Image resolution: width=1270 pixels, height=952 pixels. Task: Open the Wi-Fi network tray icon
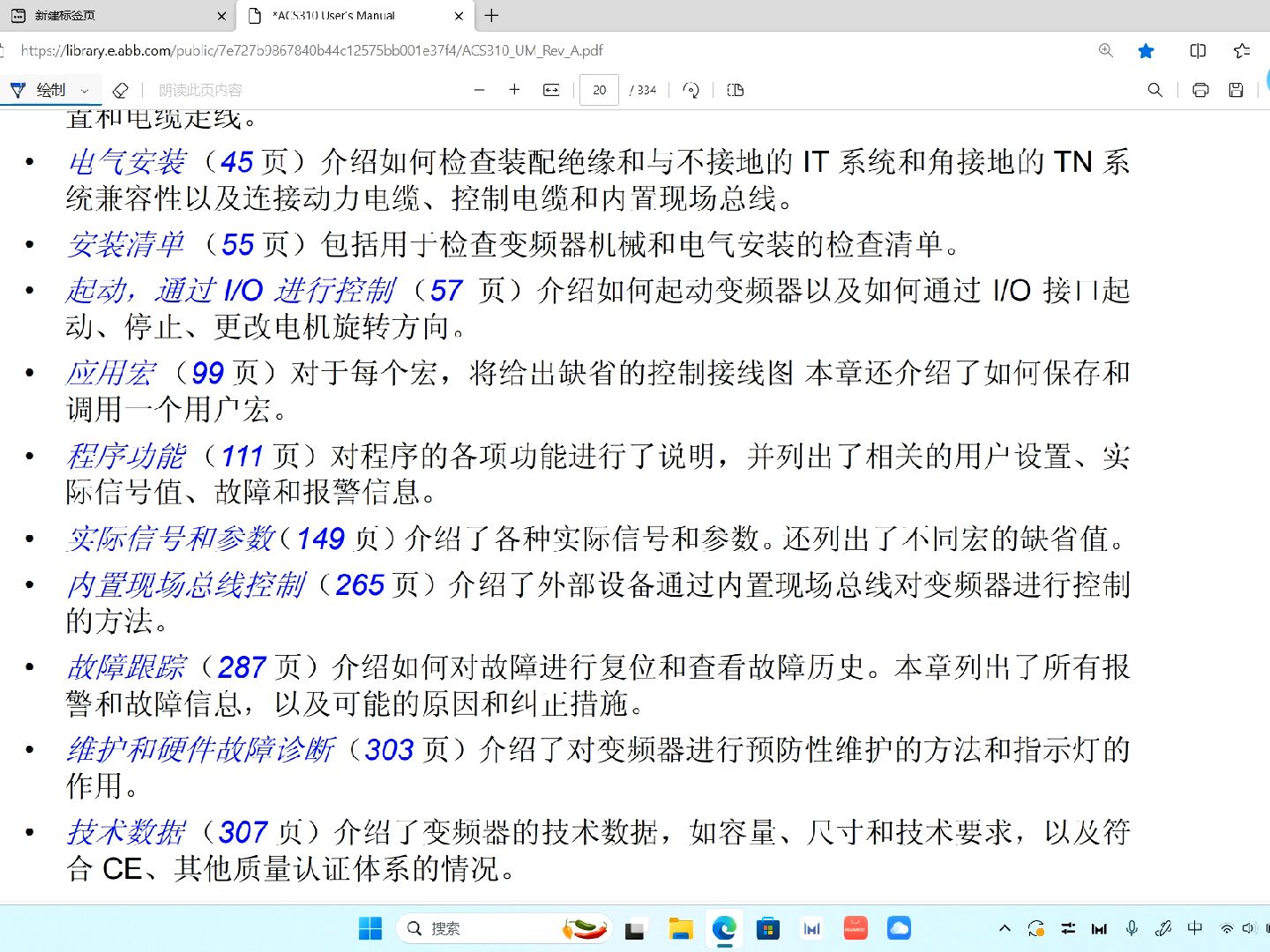(1226, 928)
